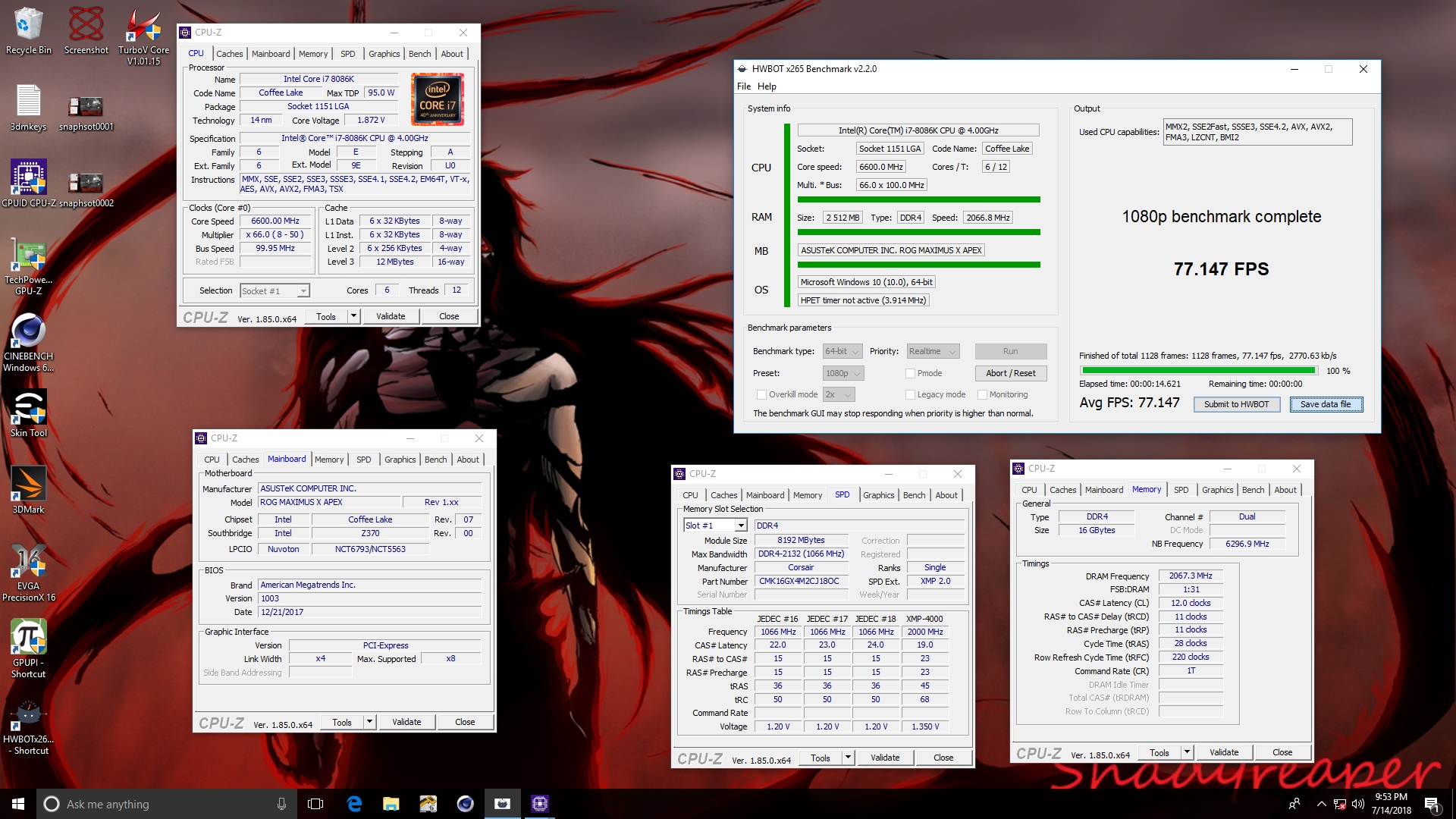Screen dimensions: 1456x819
Task: Open the 3dmkeys text file icon
Action: coord(29,107)
